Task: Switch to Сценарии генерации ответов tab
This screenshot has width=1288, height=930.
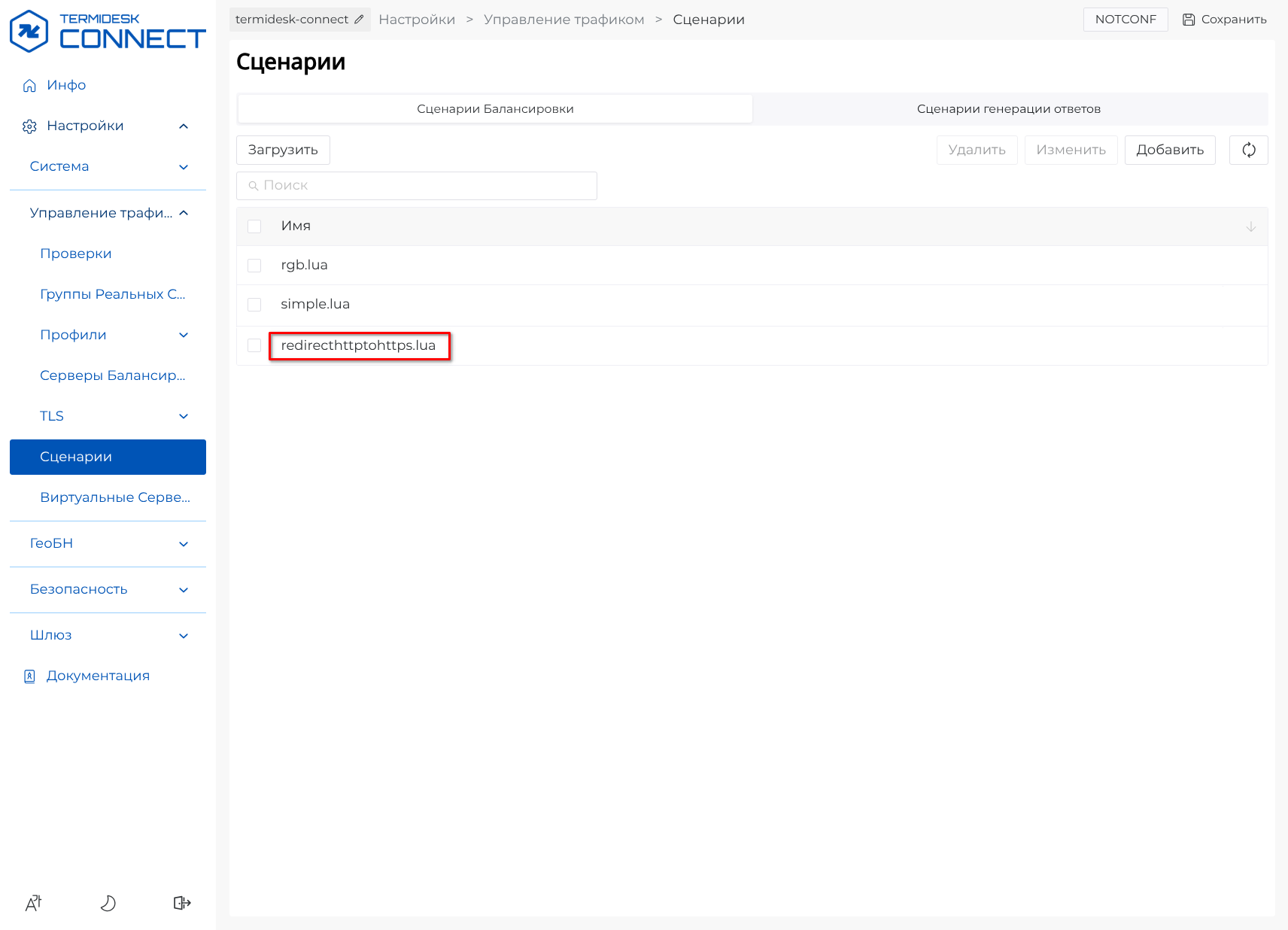Action: (x=1008, y=109)
